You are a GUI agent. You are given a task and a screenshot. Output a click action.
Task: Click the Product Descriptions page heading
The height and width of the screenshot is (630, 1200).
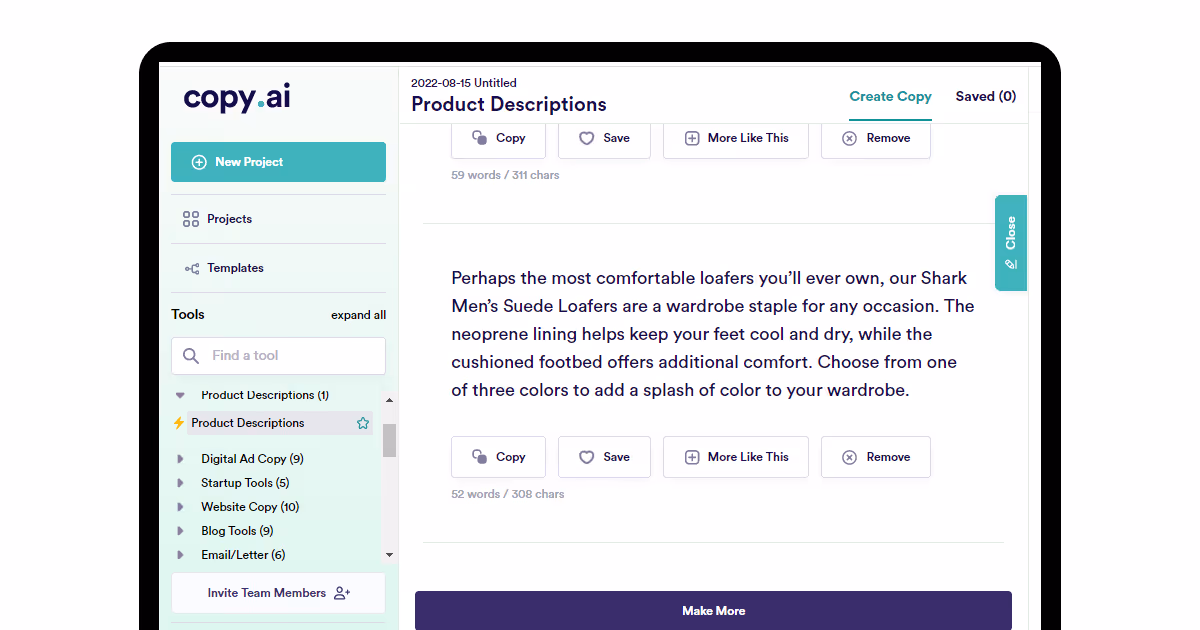(x=509, y=105)
